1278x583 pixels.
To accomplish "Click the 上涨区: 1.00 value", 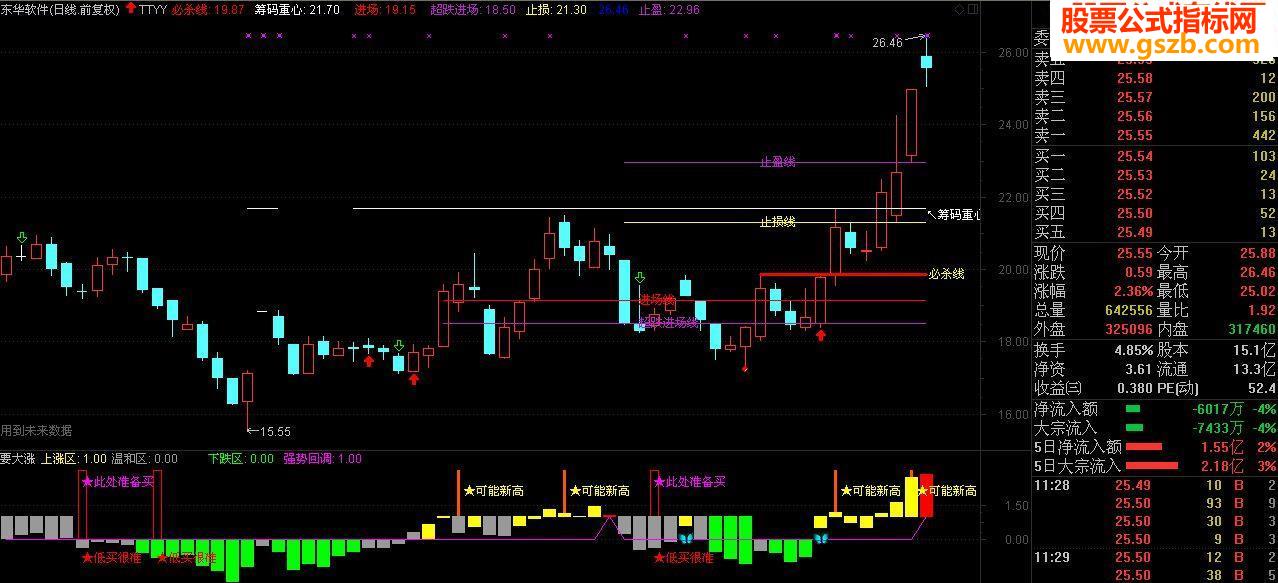I will 74,459.
